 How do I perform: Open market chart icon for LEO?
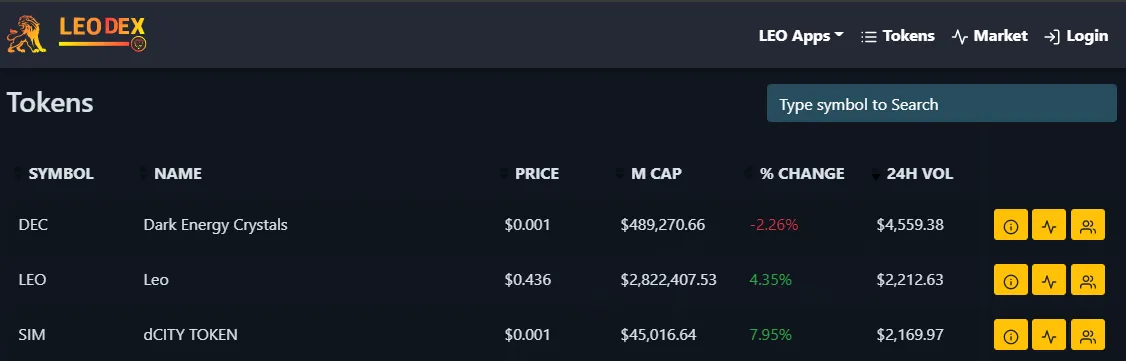pyautogui.click(x=1049, y=279)
